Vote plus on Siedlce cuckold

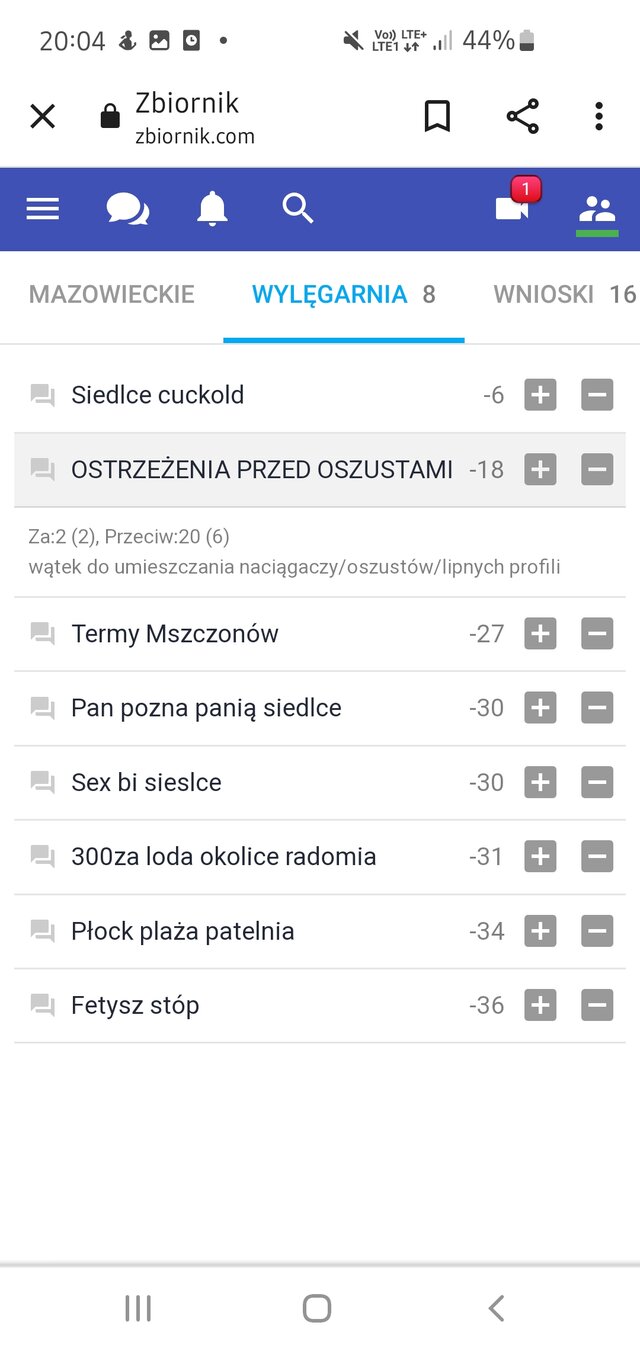(x=540, y=395)
